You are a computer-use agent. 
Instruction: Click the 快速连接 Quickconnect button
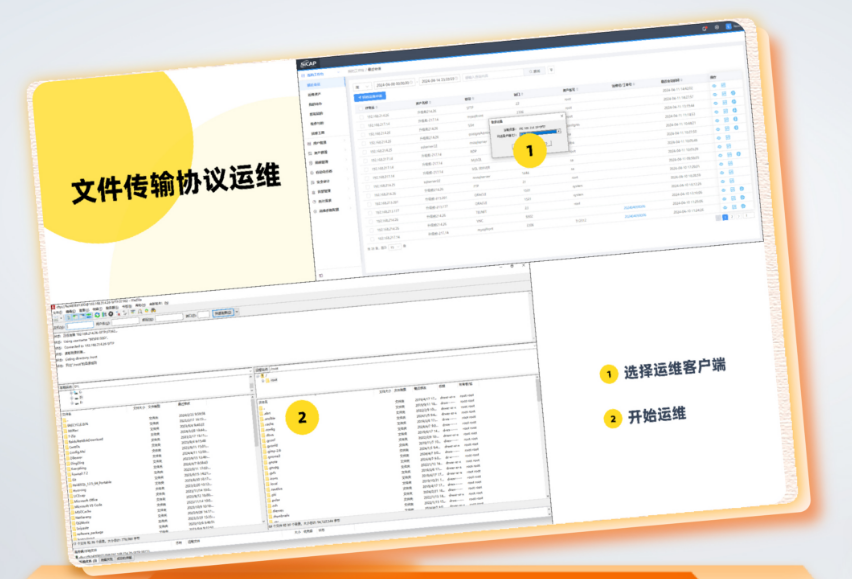[x=222, y=313]
